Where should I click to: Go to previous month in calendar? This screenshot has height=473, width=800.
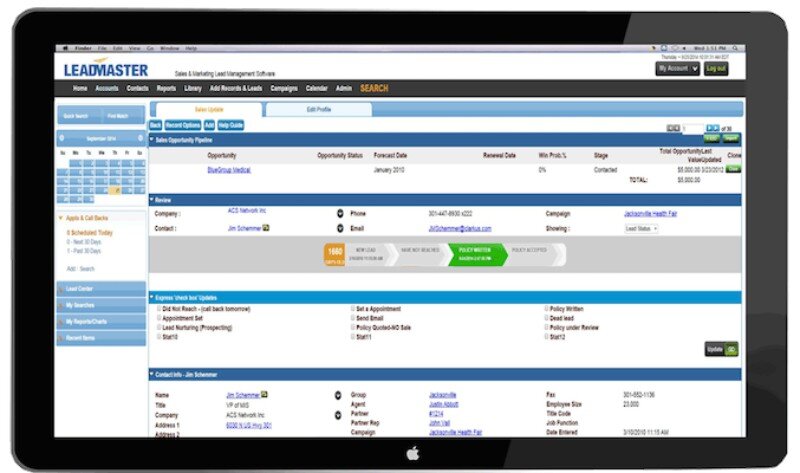[x=63, y=139]
